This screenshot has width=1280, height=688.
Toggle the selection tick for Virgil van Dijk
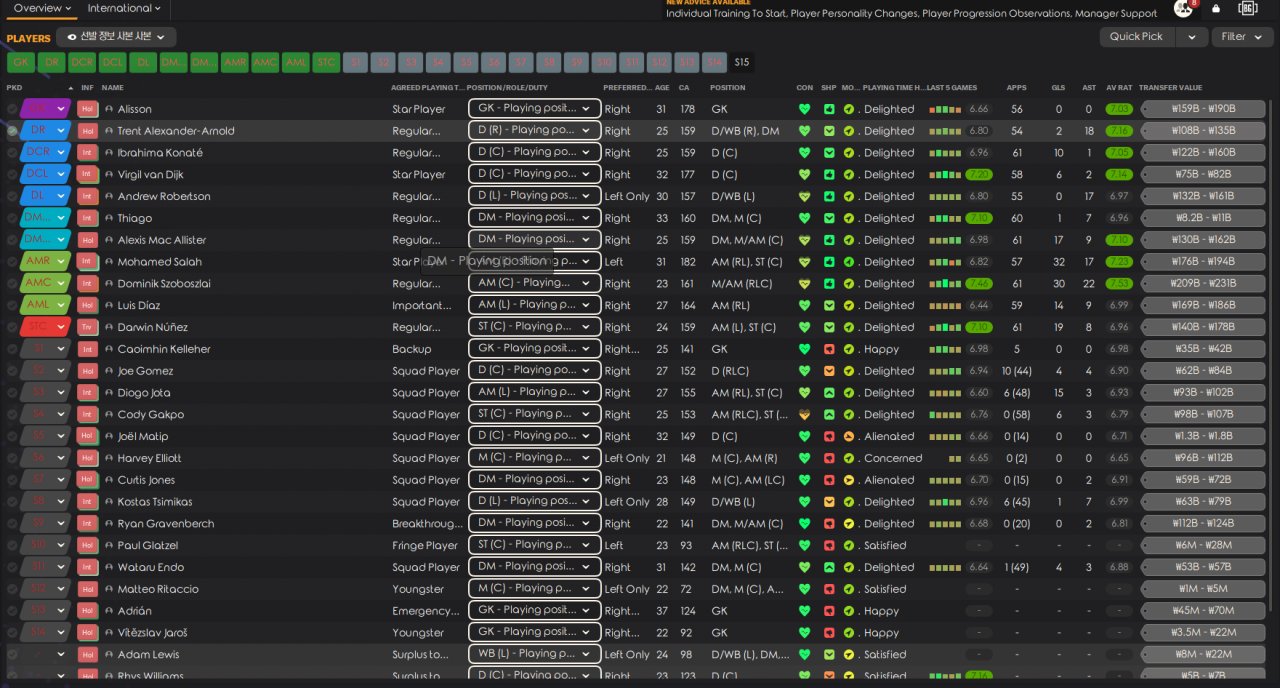12,175
